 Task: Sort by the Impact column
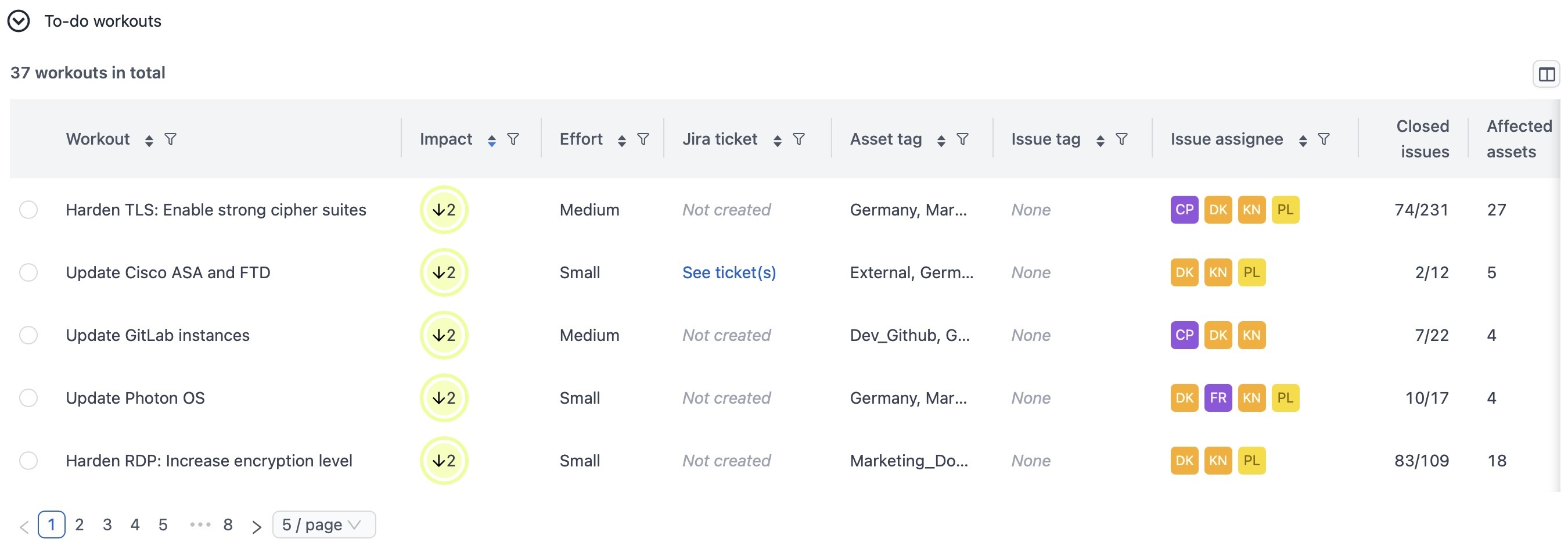tap(492, 141)
